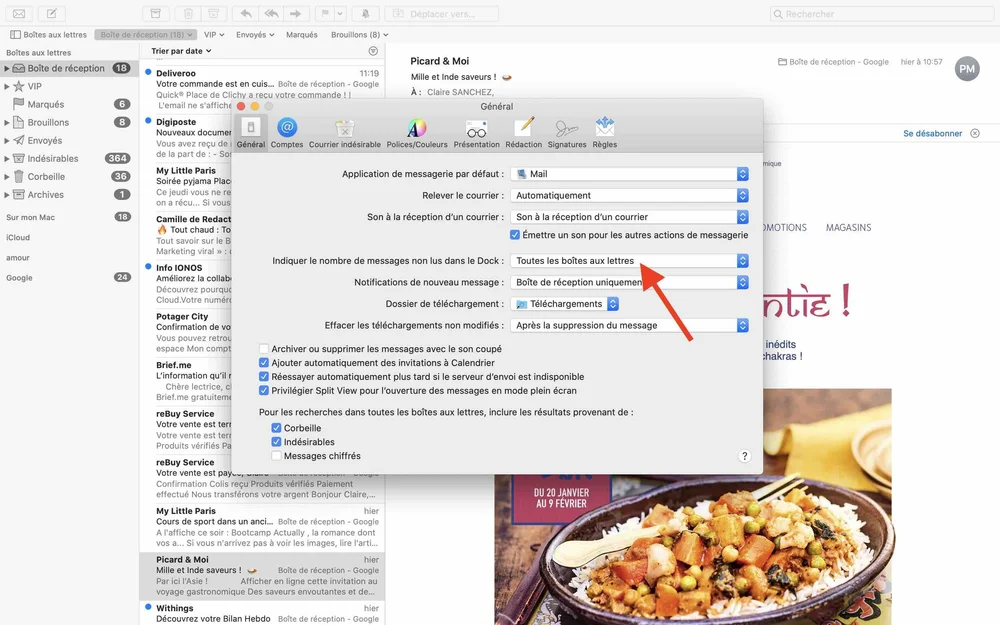Viewport: 1000px width, 625px height.
Task: Open the Dock unread count dropdown
Action: pos(629,261)
